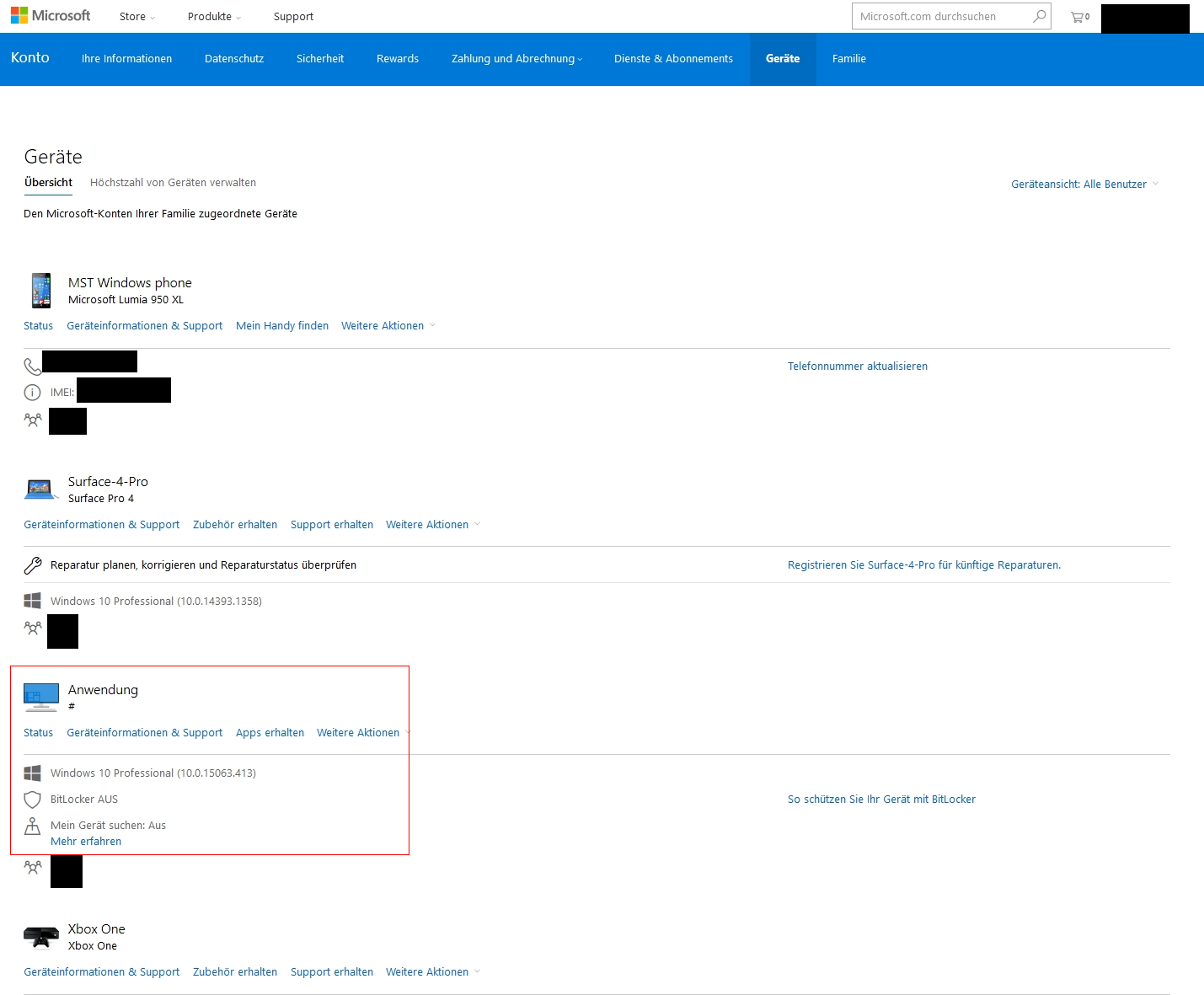Click Mehr erfahren link
1204x995 pixels.
pos(86,842)
